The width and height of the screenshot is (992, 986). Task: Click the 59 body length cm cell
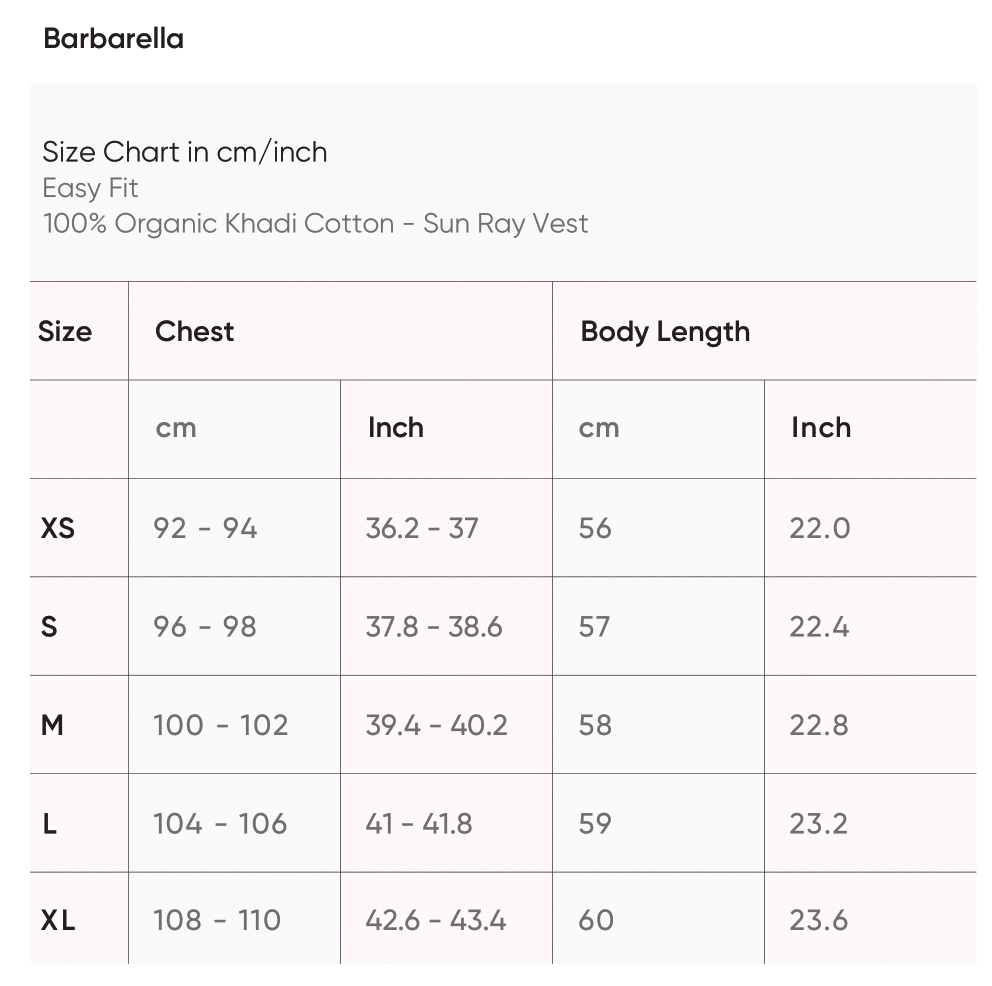click(x=595, y=824)
